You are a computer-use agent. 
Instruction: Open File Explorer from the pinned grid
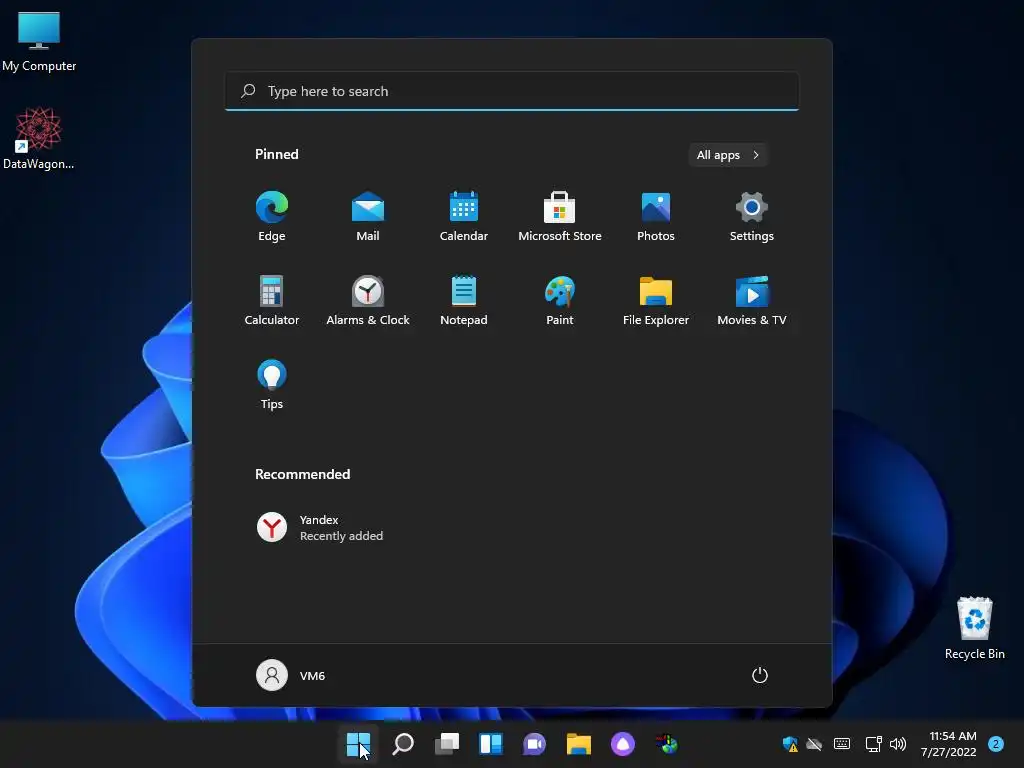(x=656, y=300)
